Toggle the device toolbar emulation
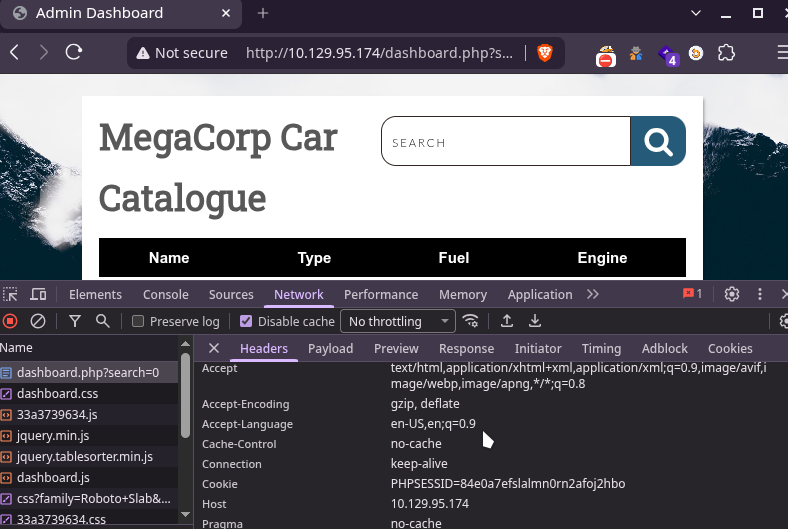 click(x=38, y=294)
